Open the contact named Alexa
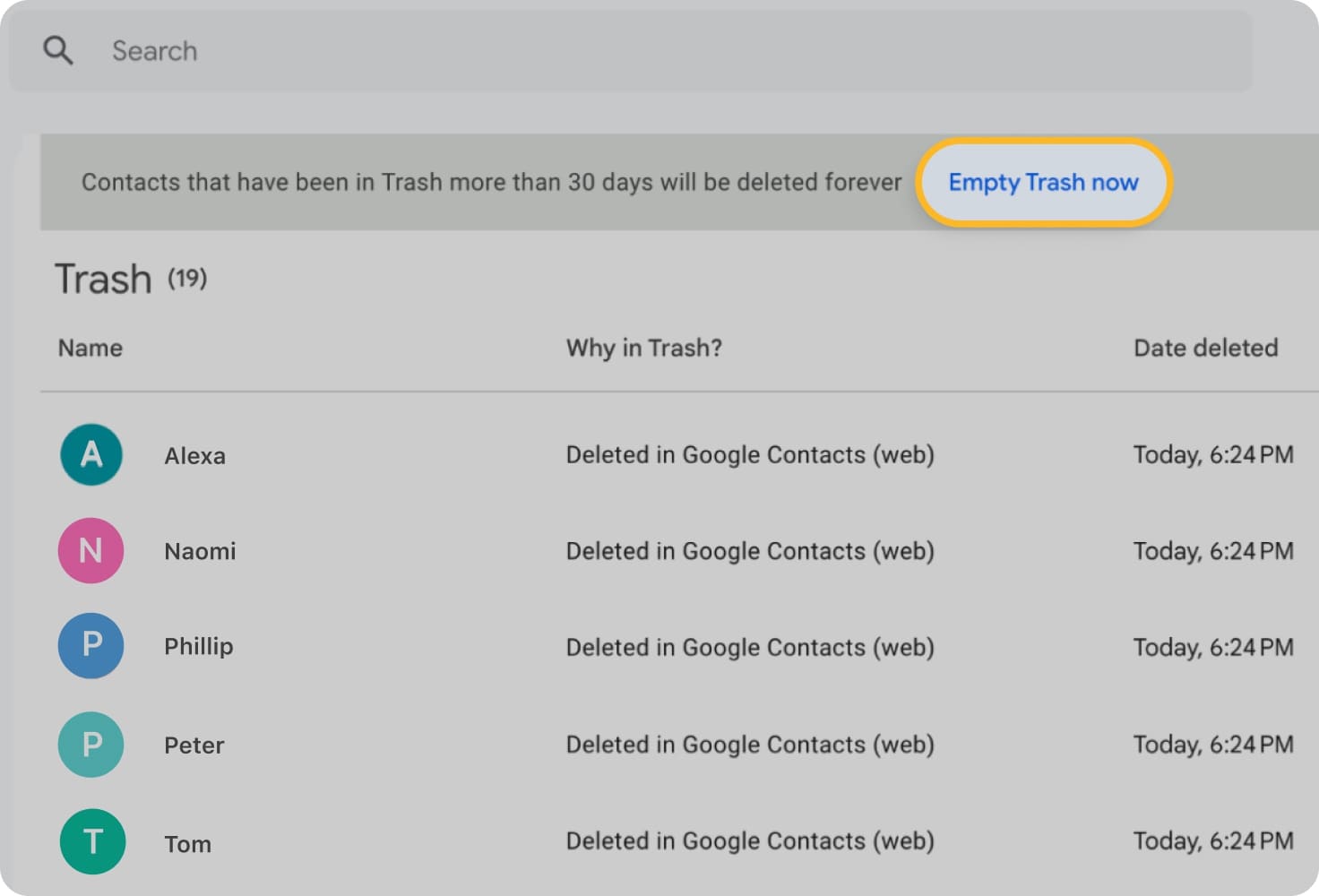Screen dimensions: 1319x896 [x=194, y=455]
